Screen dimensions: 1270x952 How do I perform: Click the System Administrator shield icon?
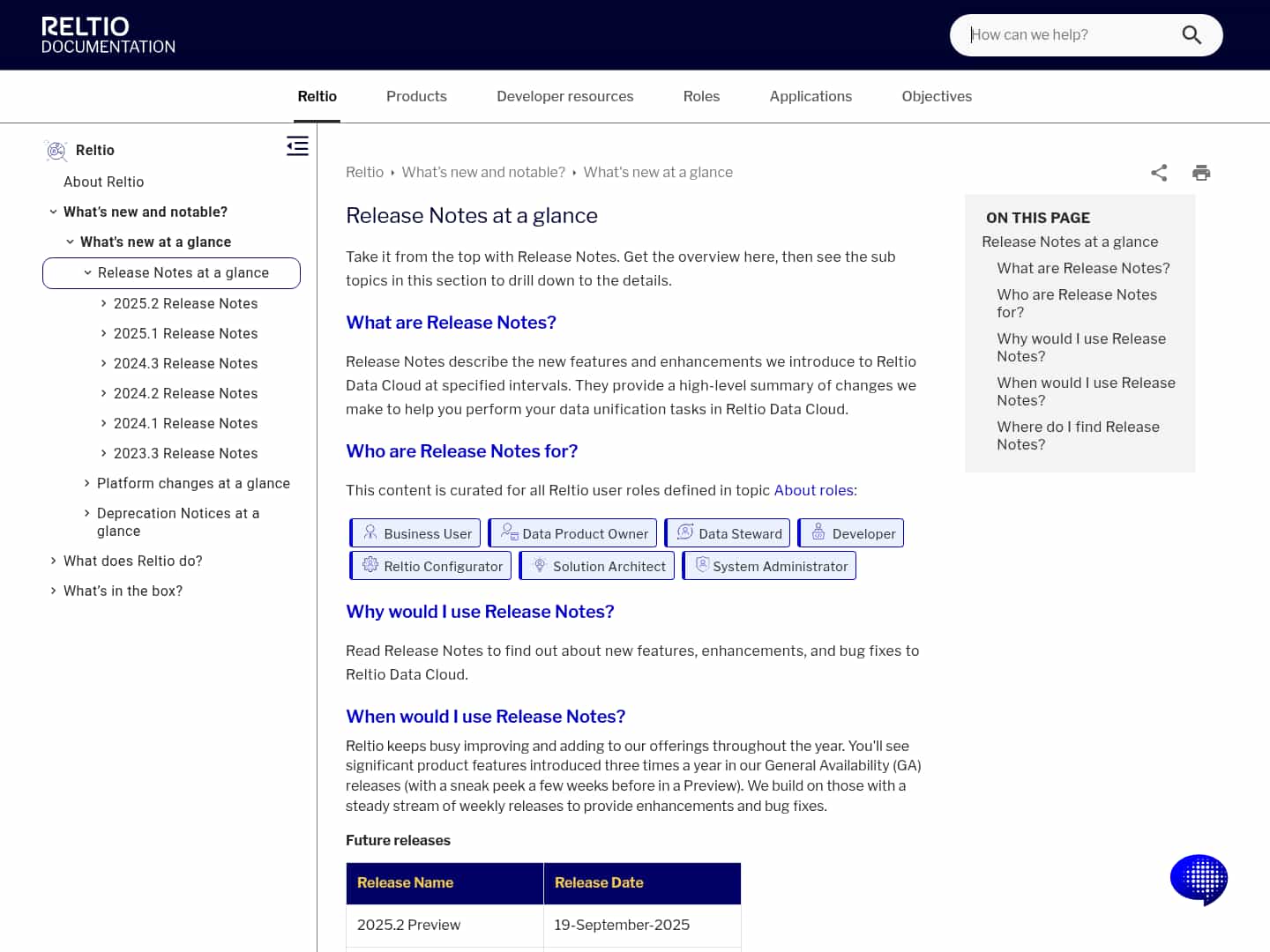[702, 564]
